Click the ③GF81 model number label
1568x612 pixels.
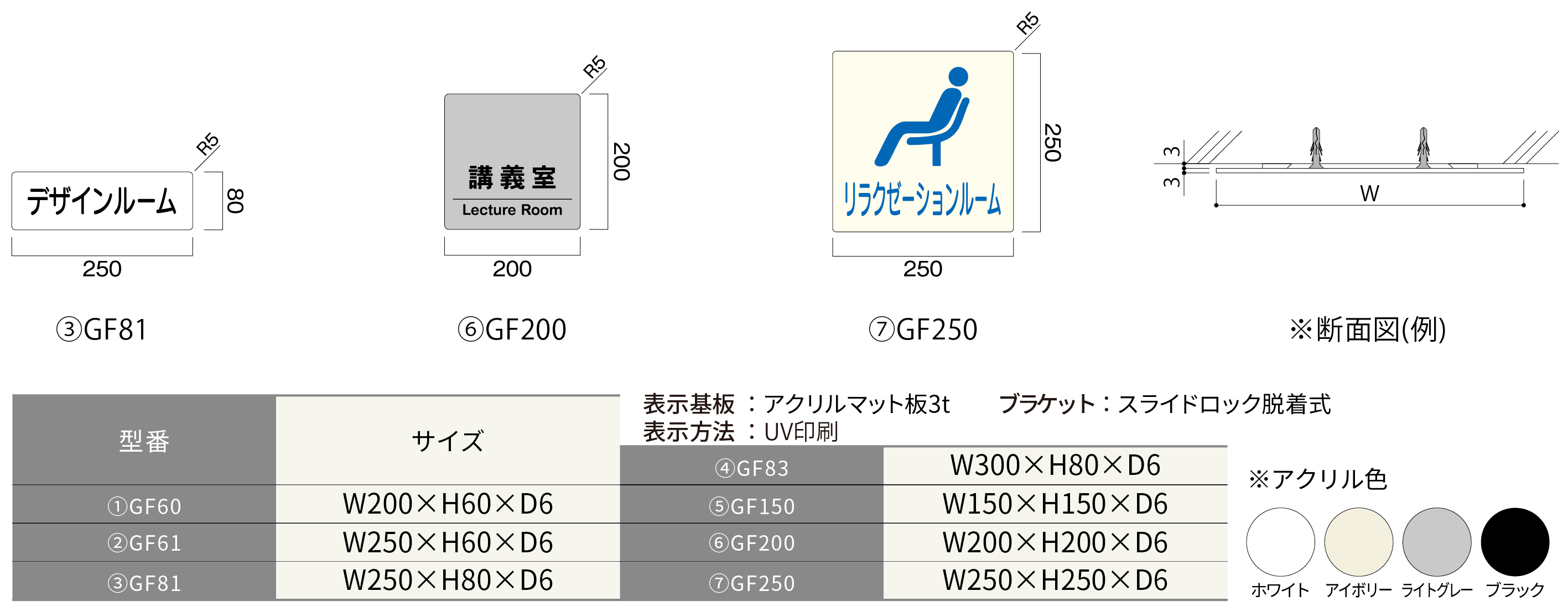click(x=119, y=329)
